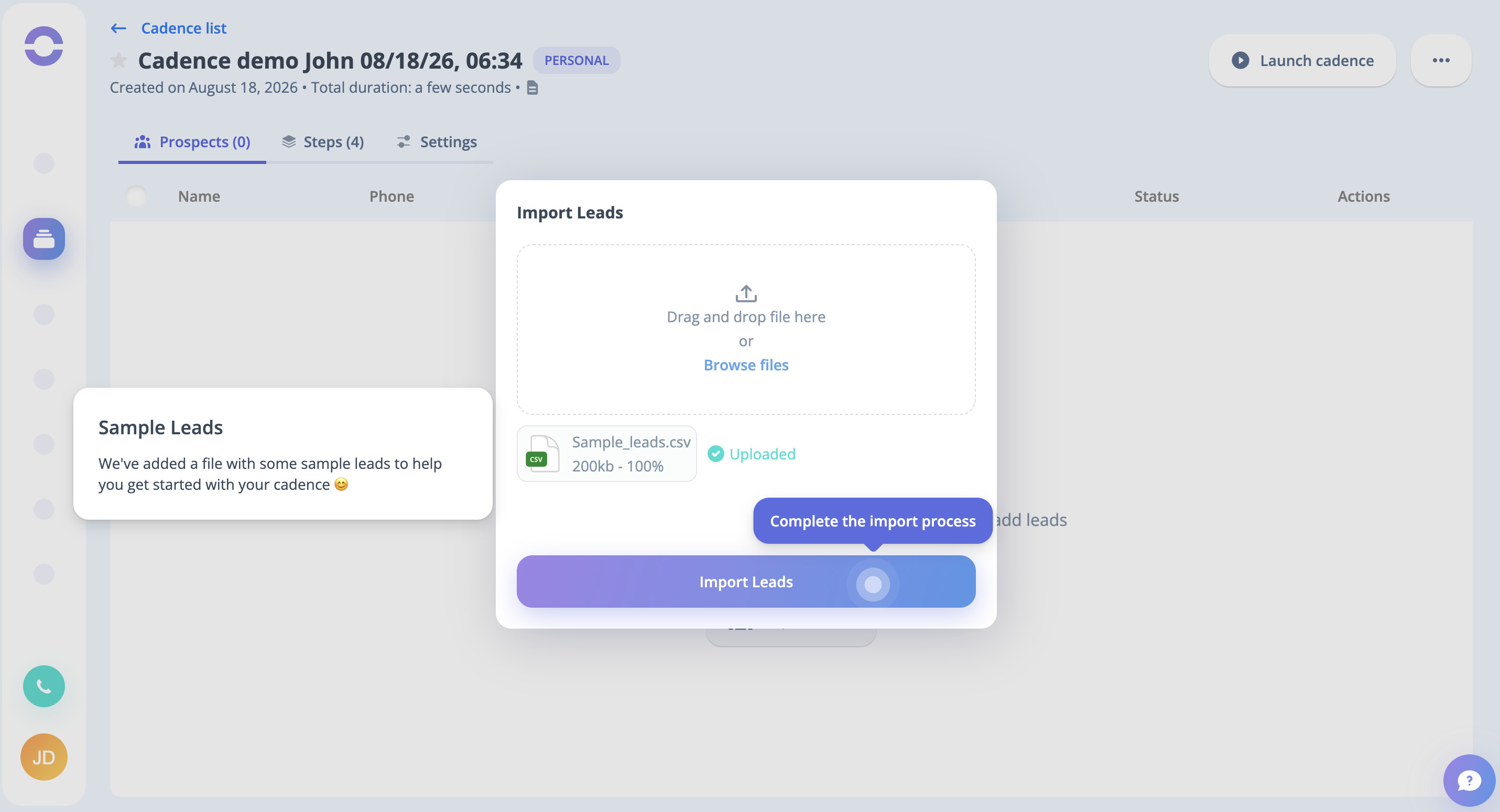Click the note icon after total duration
Screen dimensions: 1500x812
point(532,88)
